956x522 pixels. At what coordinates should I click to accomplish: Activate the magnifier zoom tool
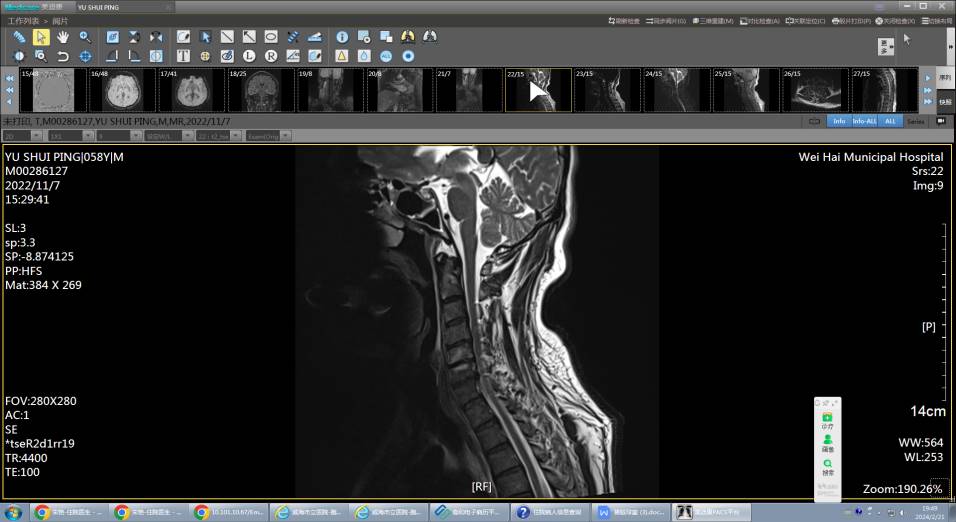pyautogui.click(x=86, y=37)
